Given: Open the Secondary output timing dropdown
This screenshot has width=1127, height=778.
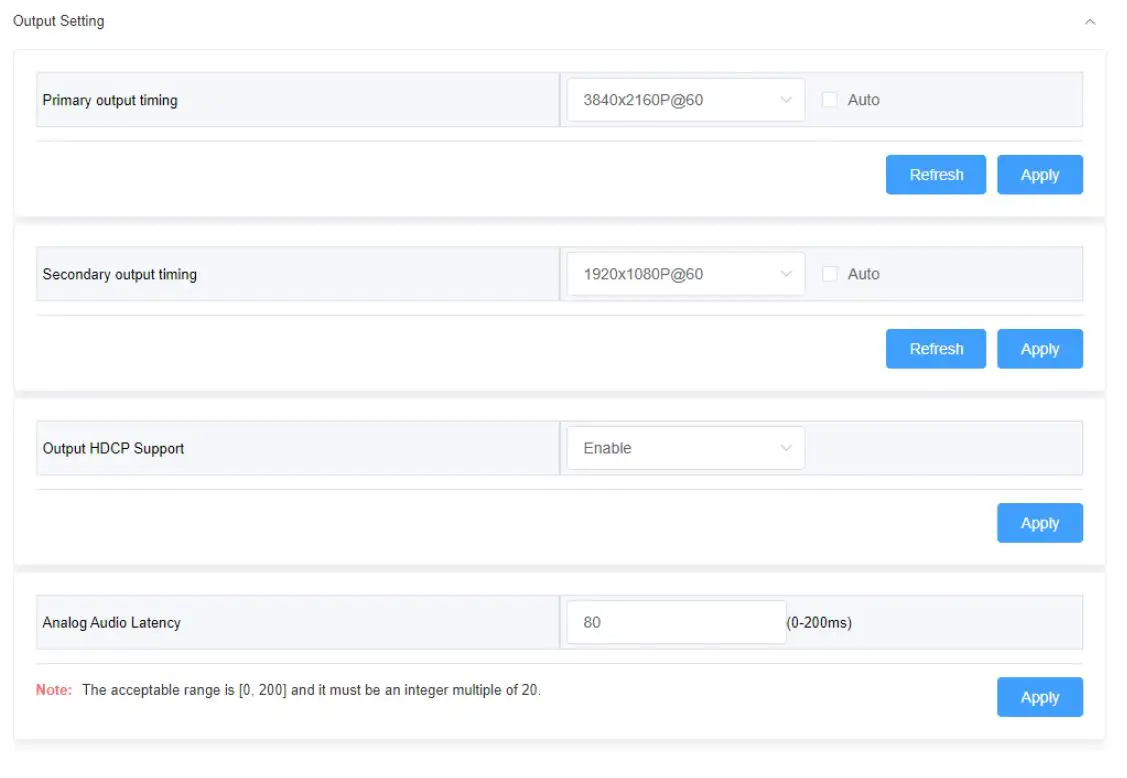Looking at the screenshot, I should 685,274.
